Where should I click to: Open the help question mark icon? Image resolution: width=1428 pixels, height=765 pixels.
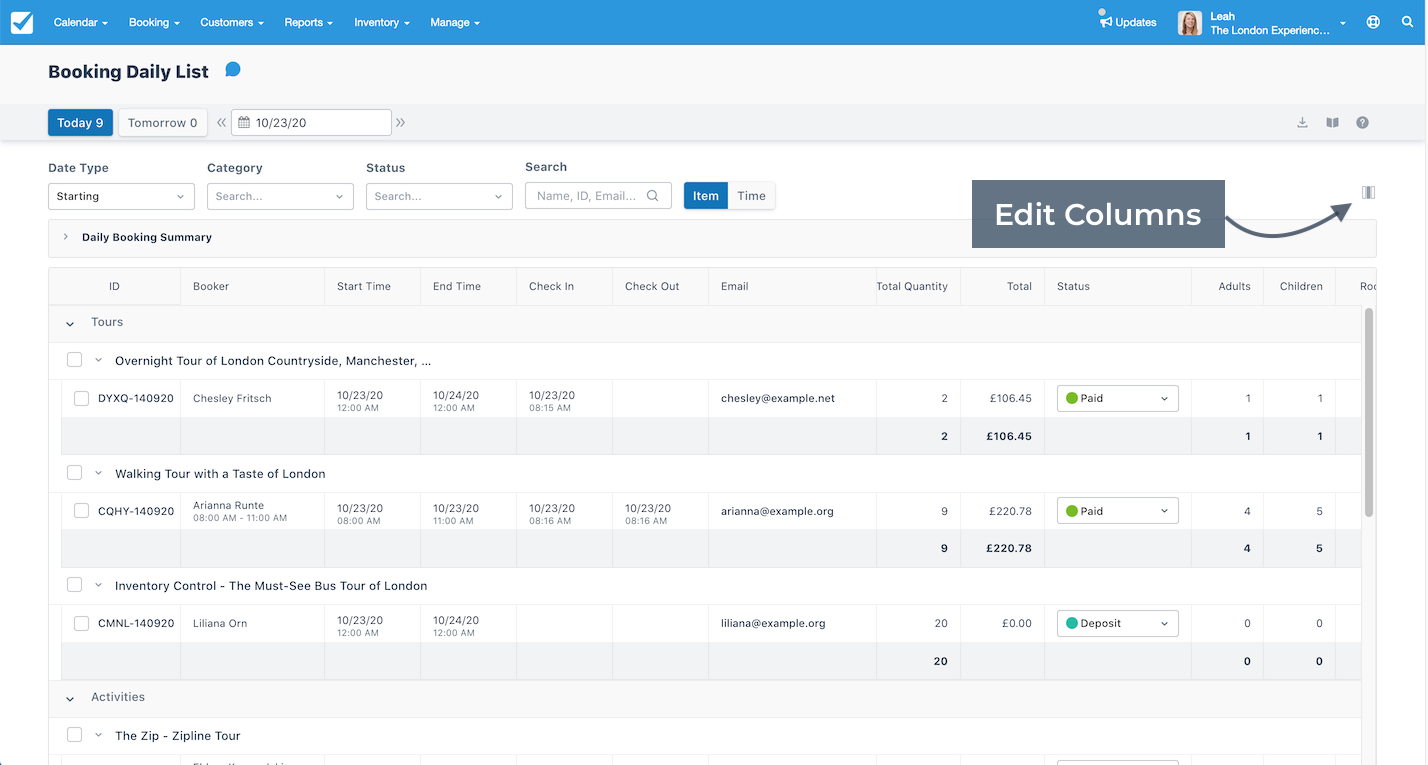click(1362, 123)
